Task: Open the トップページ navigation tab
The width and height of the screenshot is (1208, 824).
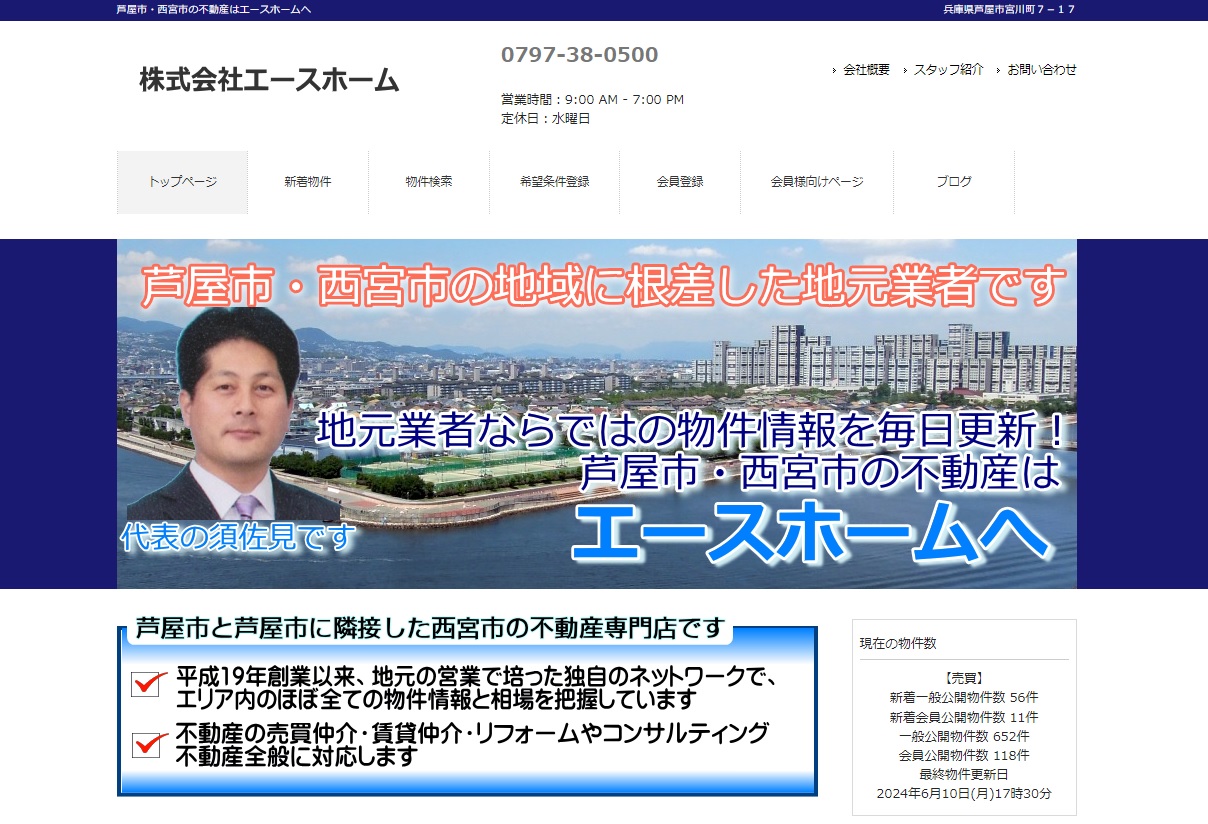Action: coord(182,182)
